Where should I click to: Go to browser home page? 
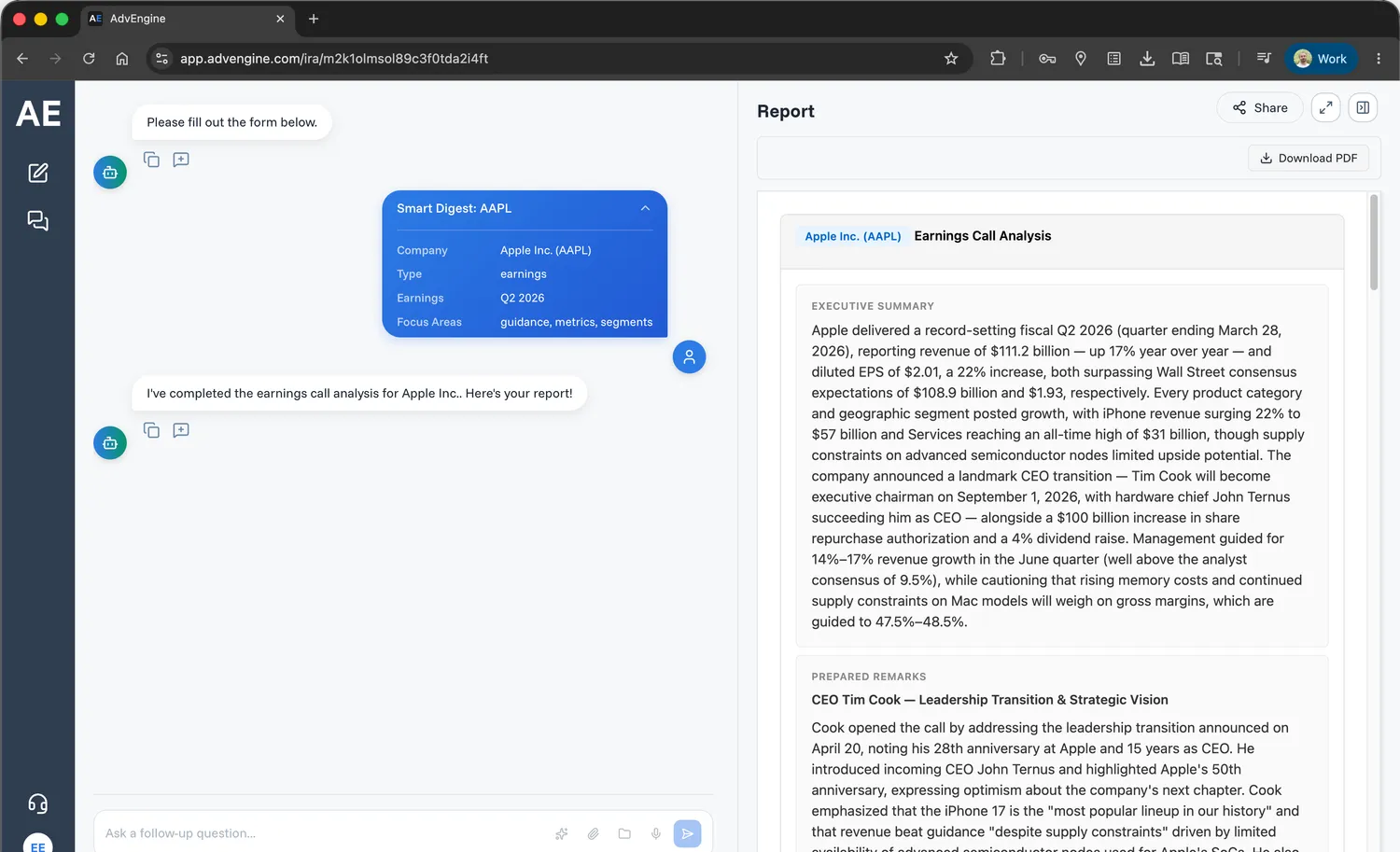point(122,59)
